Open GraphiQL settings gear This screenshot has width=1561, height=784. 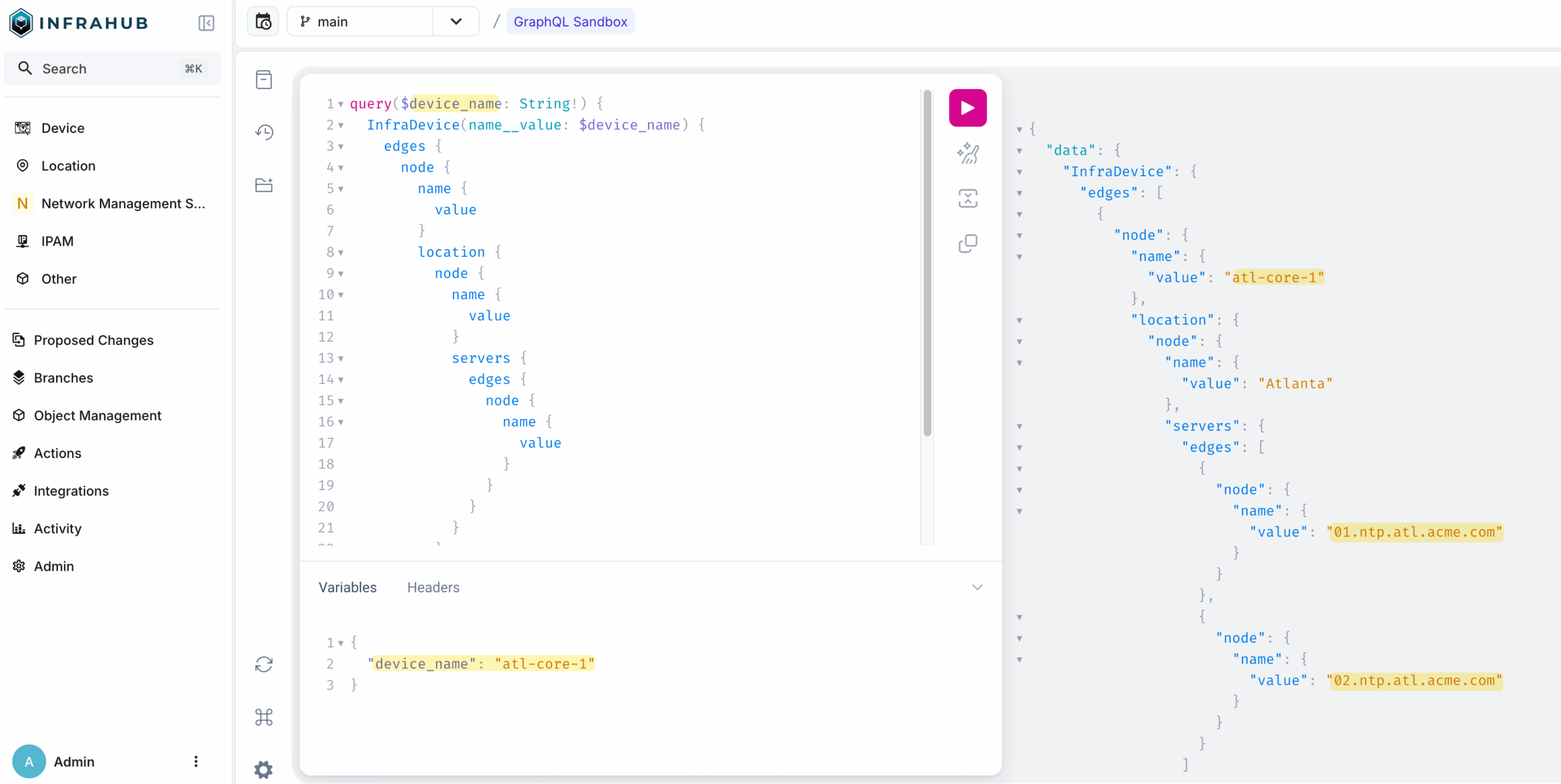tap(263, 769)
